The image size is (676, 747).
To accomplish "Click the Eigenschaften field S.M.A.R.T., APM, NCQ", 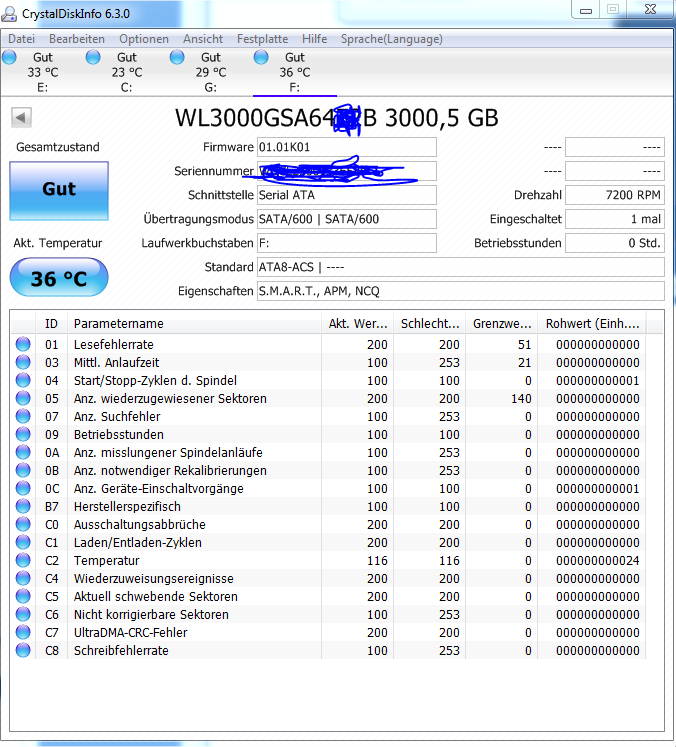I will click(461, 291).
